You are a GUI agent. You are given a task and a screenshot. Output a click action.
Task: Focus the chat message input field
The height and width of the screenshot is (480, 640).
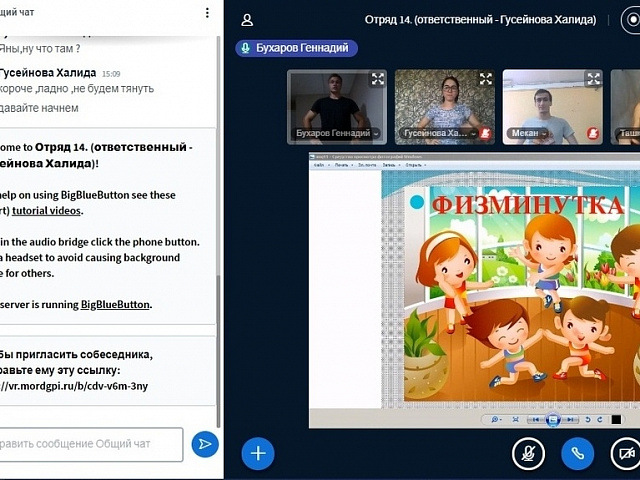[x=91, y=444]
